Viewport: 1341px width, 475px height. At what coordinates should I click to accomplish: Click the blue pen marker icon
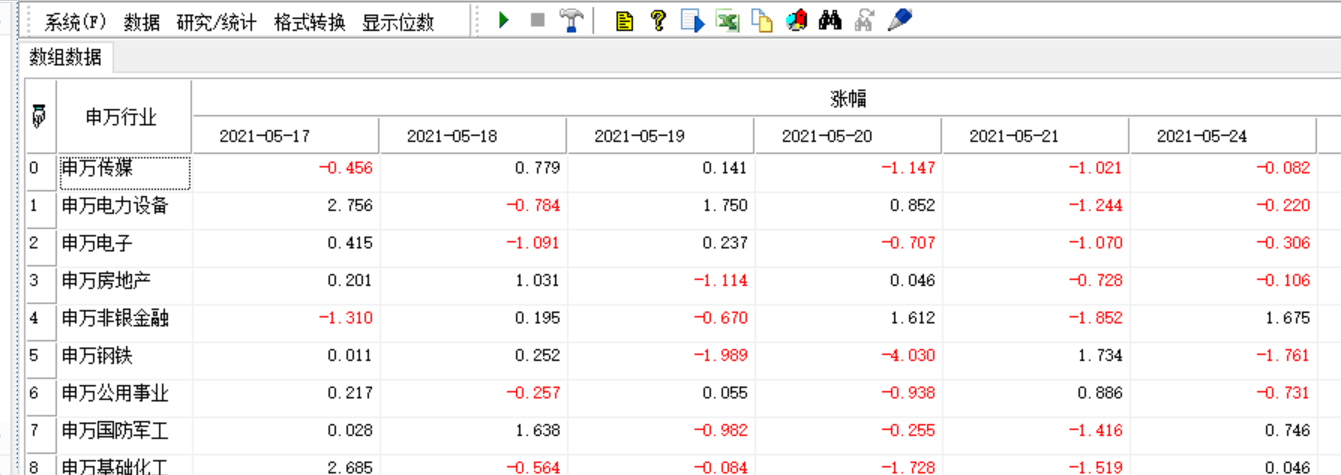click(x=899, y=20)
